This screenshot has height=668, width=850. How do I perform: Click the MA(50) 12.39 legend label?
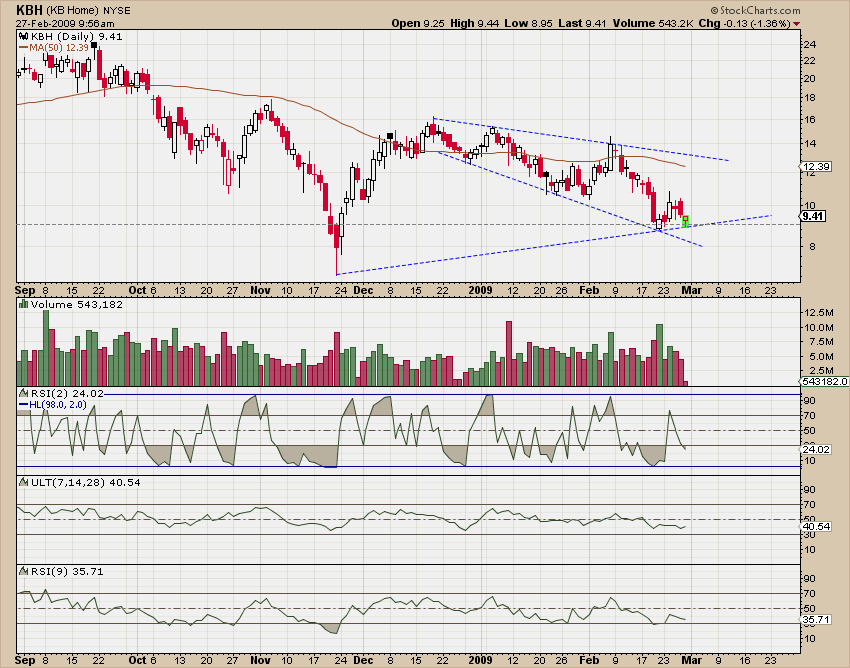point(59,48)
